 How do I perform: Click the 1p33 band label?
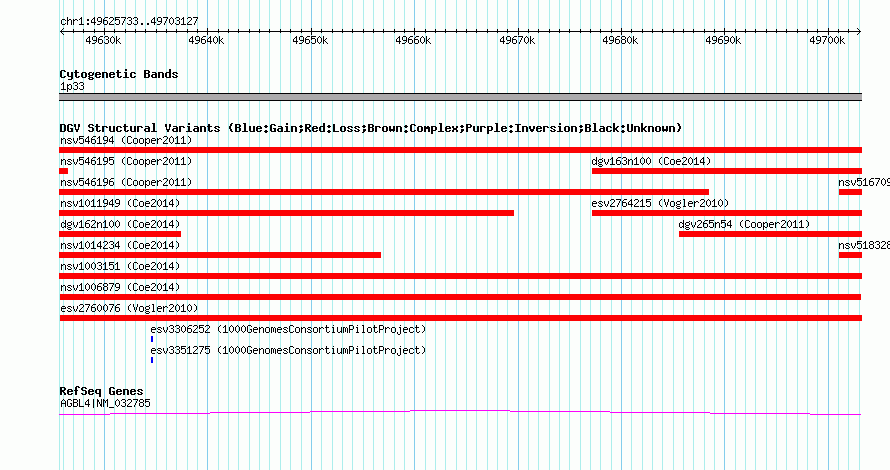[72, 87]
